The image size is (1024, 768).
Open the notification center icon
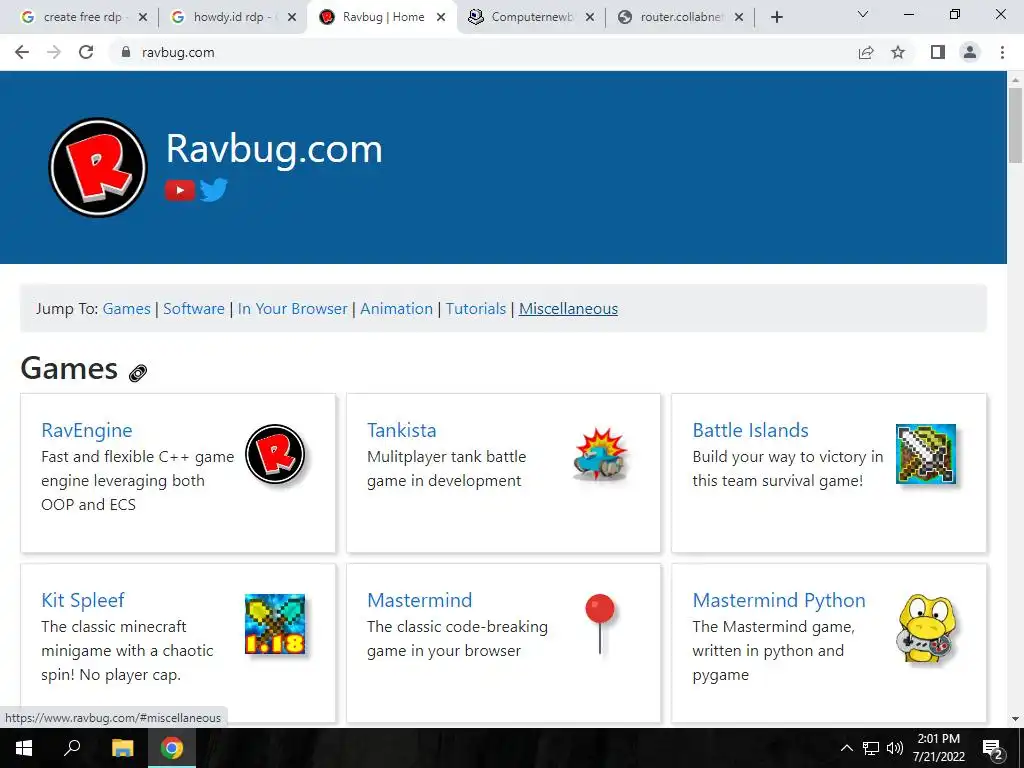[993, 748]
